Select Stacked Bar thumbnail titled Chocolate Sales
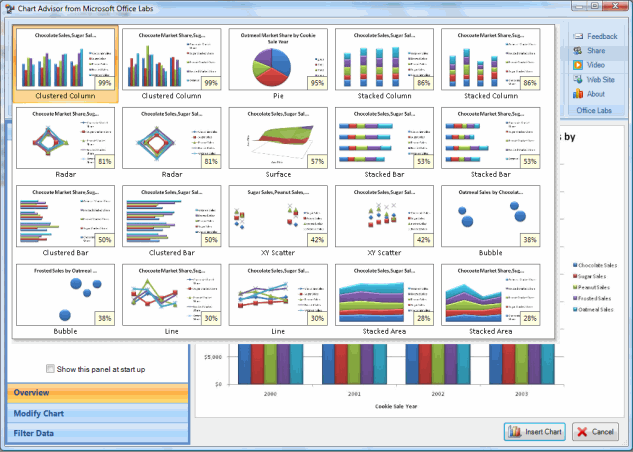633x452 pixels. click(x=384, y=138)
